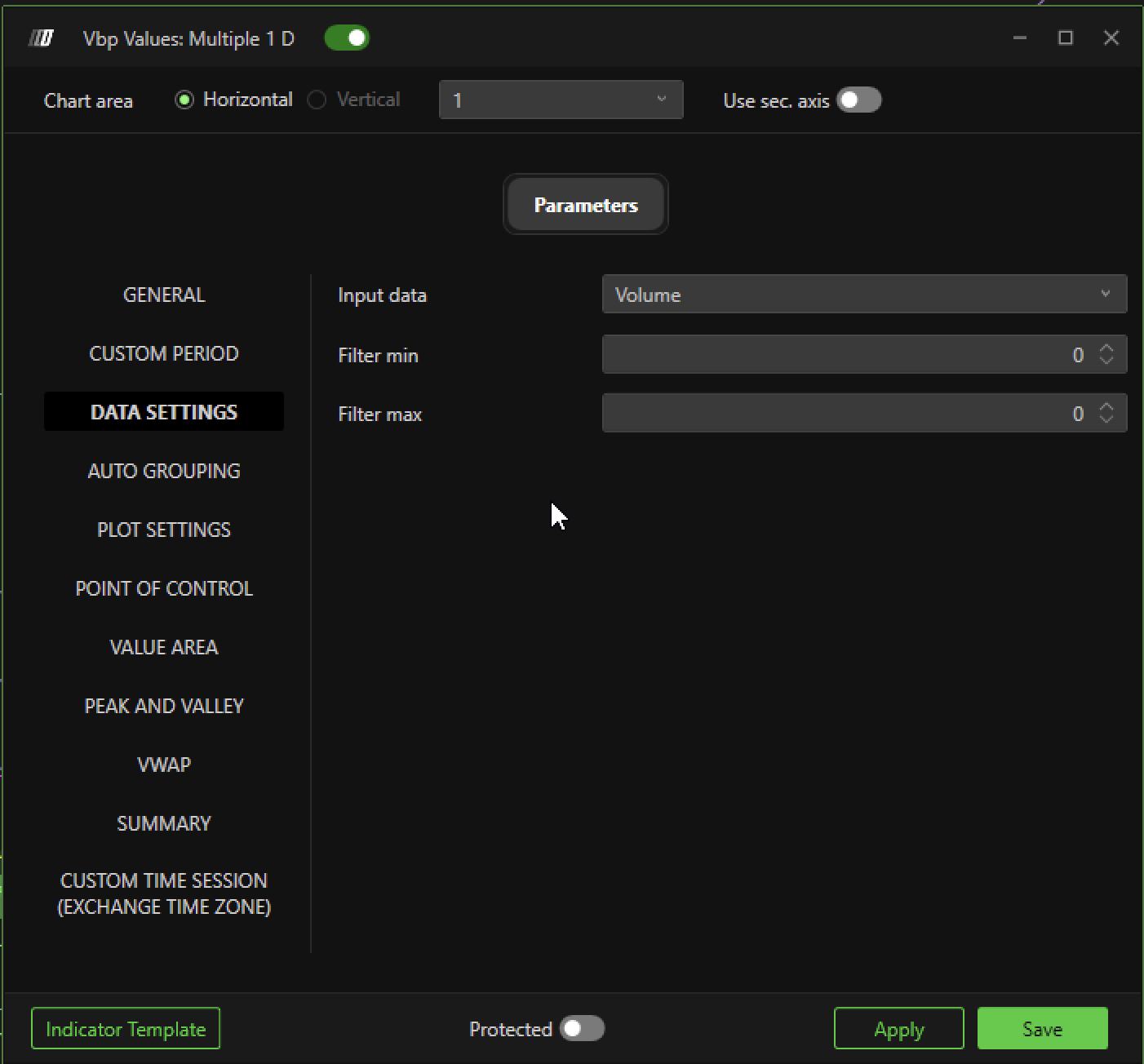Decrease Filter max with down arrow
The image size is (1144, 1064).
(x=1106, y=419)
